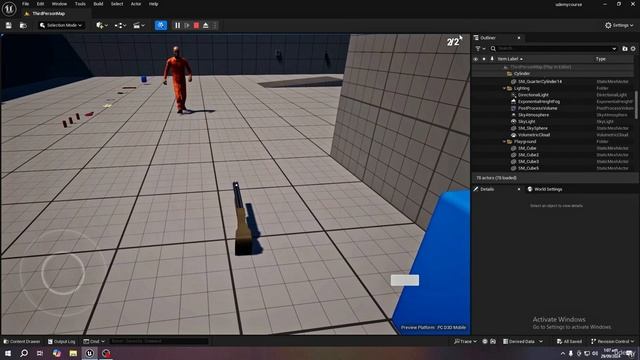Collapse the Playground folder
Image resolution: width=640 pixels, height=360 pixels.
click(x=504, y=142)
